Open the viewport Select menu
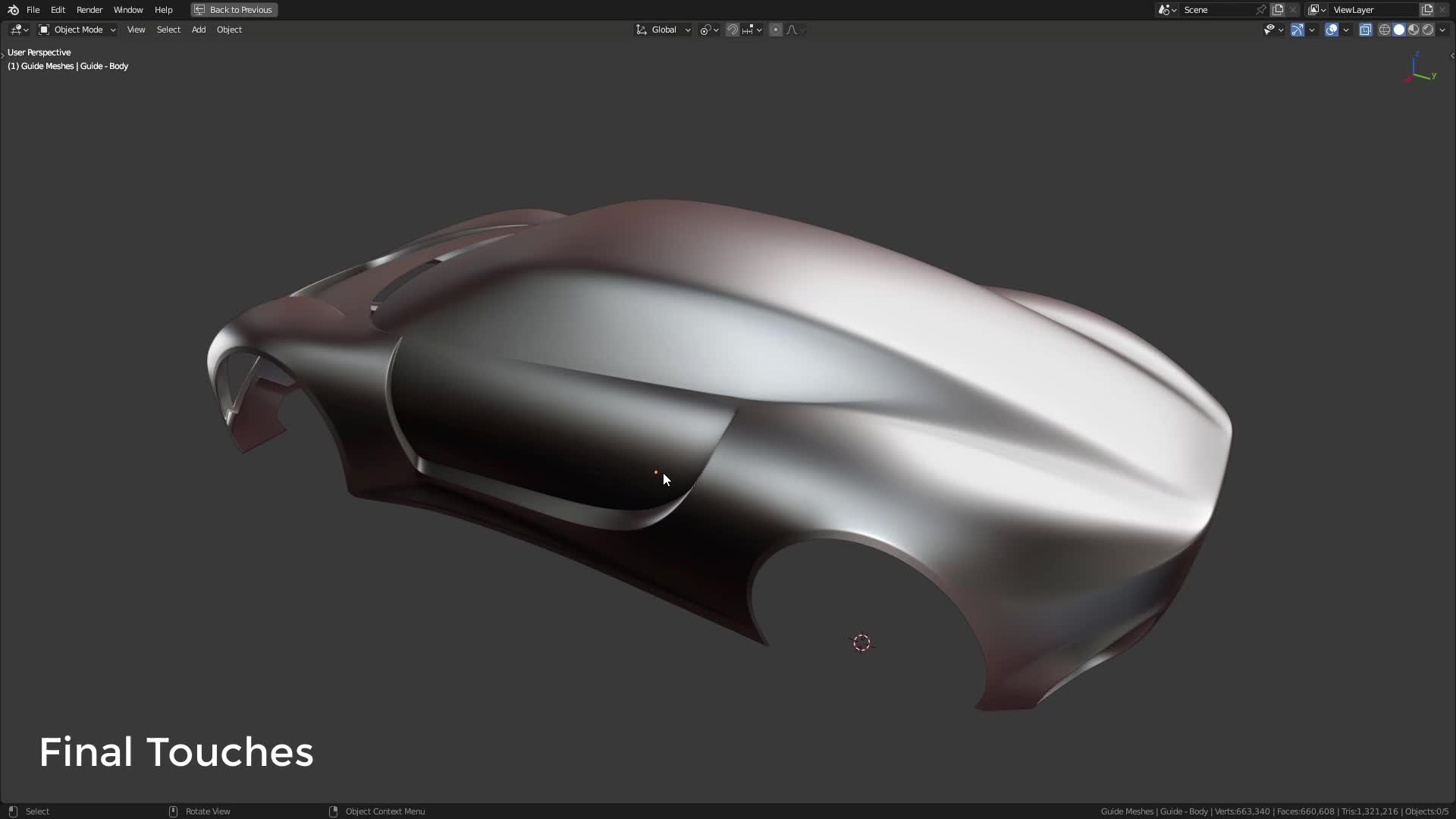1456x819 pixels. coord(168,30)
